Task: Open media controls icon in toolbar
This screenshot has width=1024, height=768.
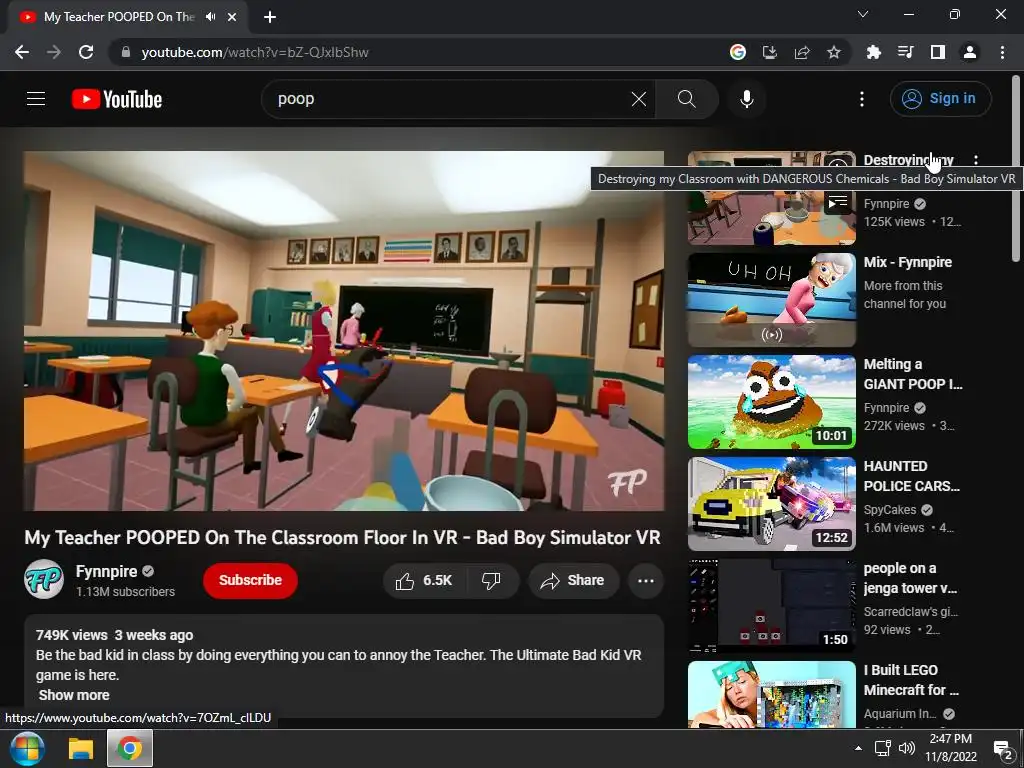Action: 905,52
